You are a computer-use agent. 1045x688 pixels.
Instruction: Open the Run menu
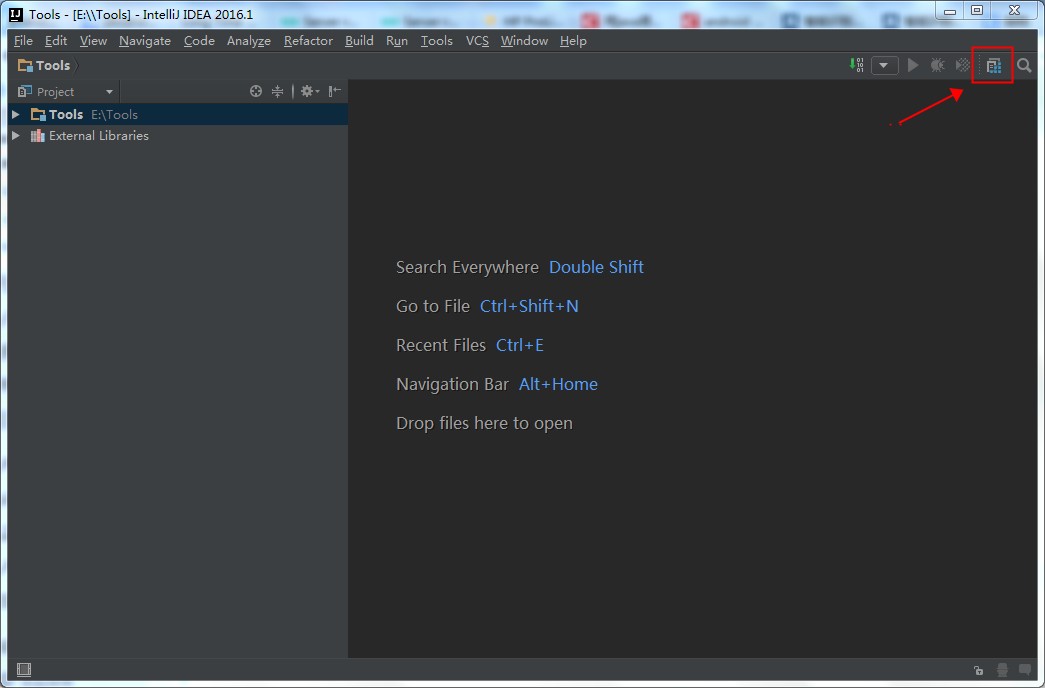pyautogui.click(x=397, y=41)
